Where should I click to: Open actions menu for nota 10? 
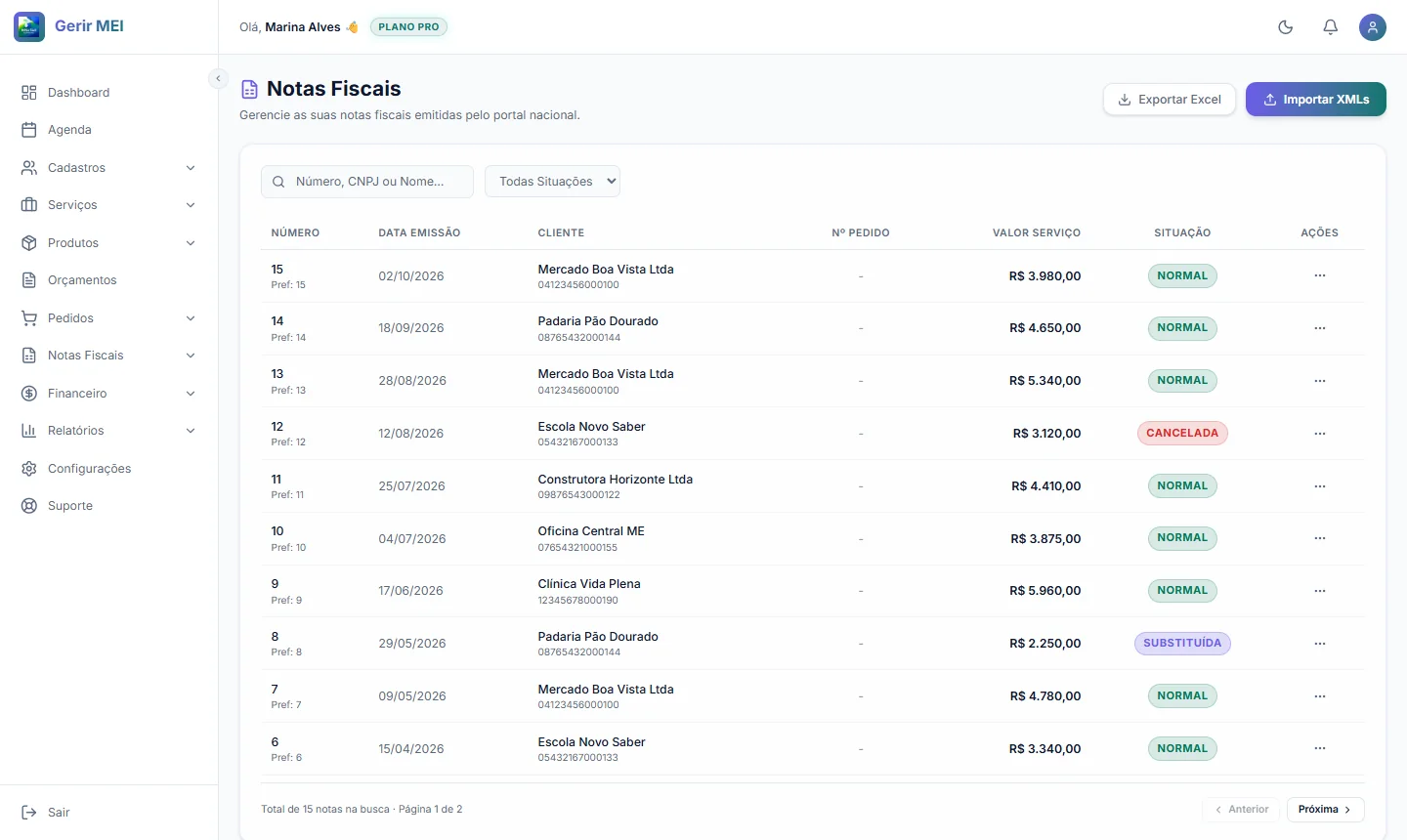(1320, 538)
